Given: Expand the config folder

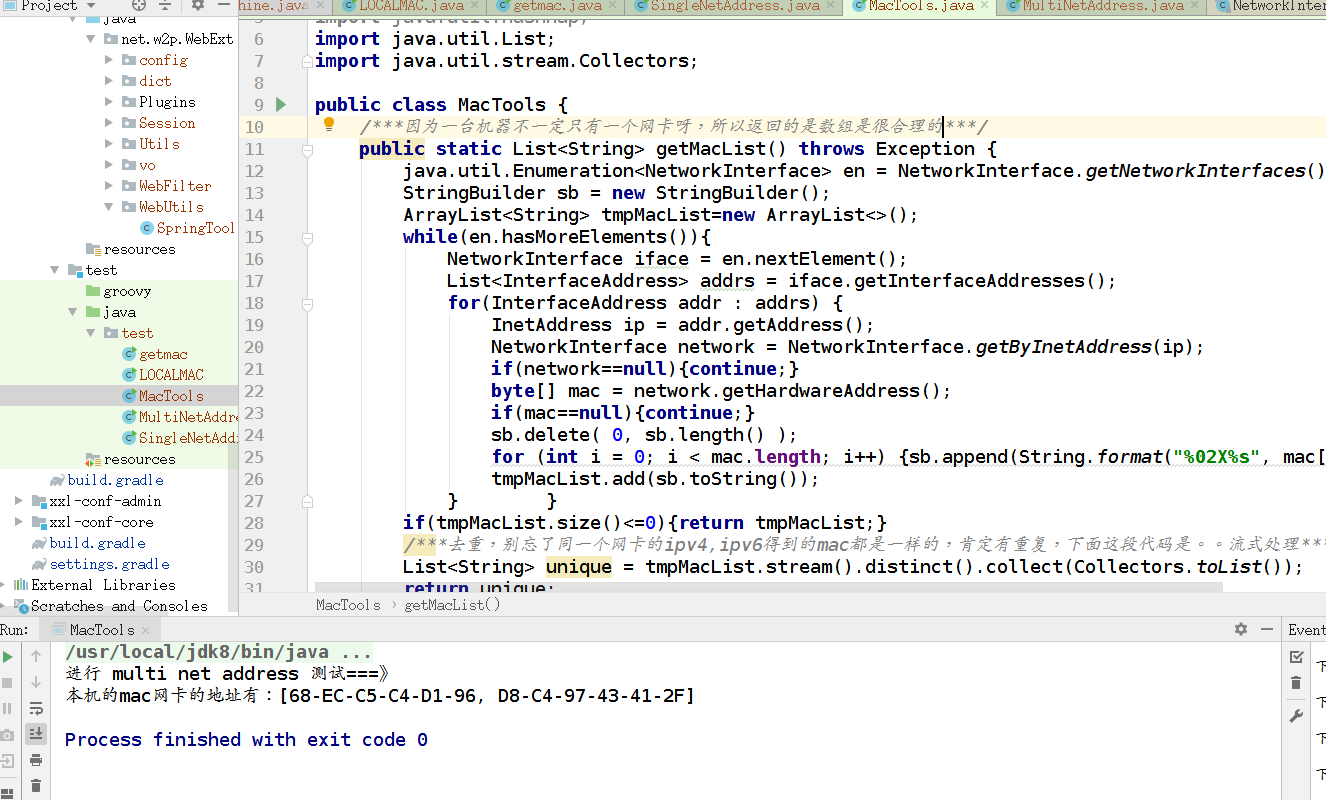Looking at the screenshot, I should 110,60.
